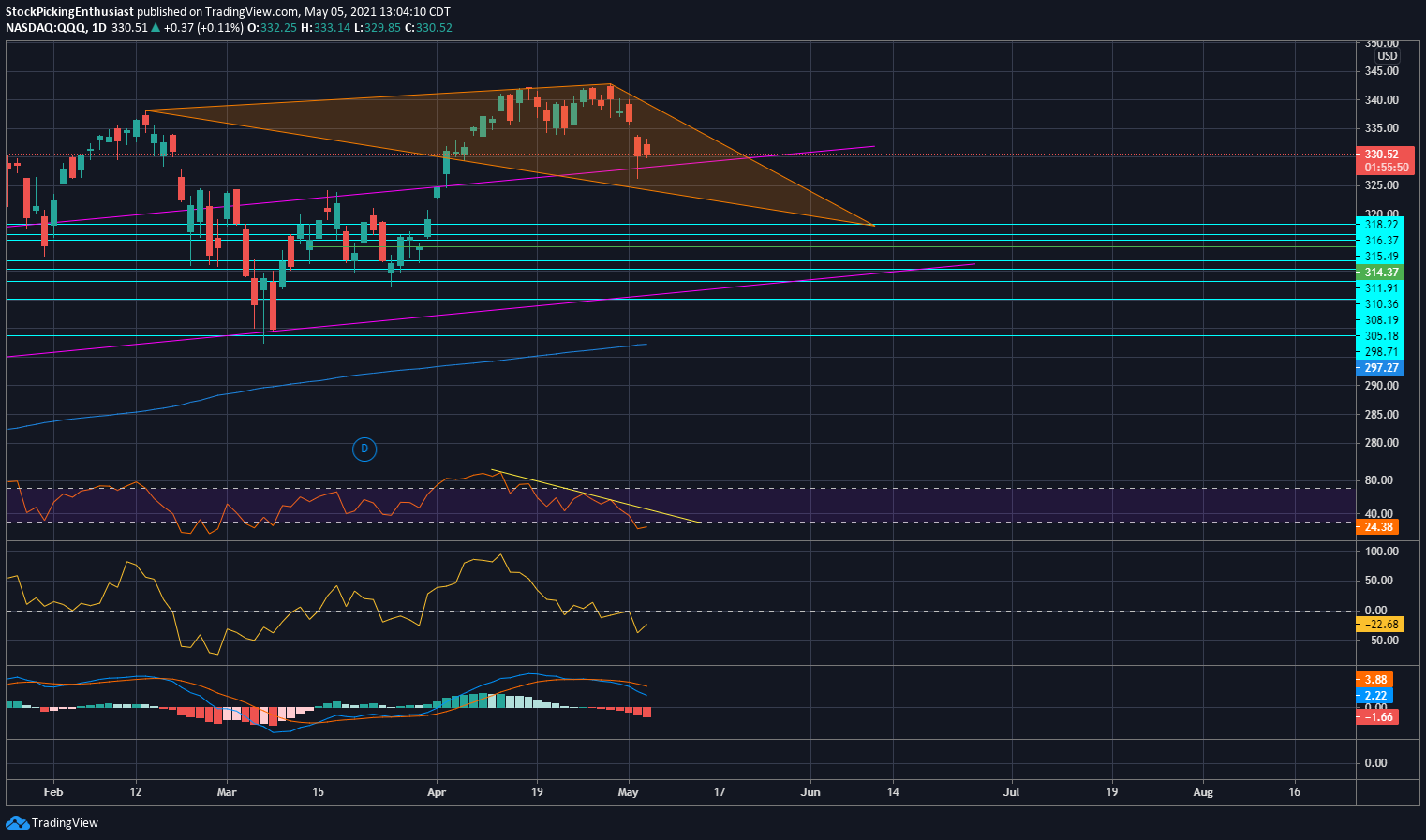Click the 316.37 price level label
The height and width of the screenshot is (840, 1426).
(x=1380, y=241)
